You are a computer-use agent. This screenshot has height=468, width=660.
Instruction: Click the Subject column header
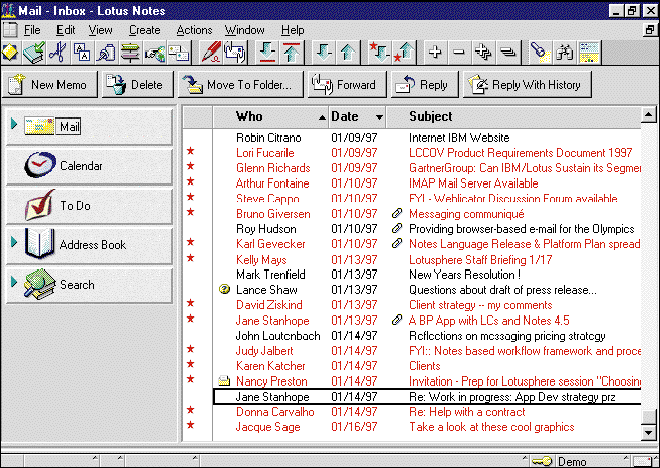(514, 117)
